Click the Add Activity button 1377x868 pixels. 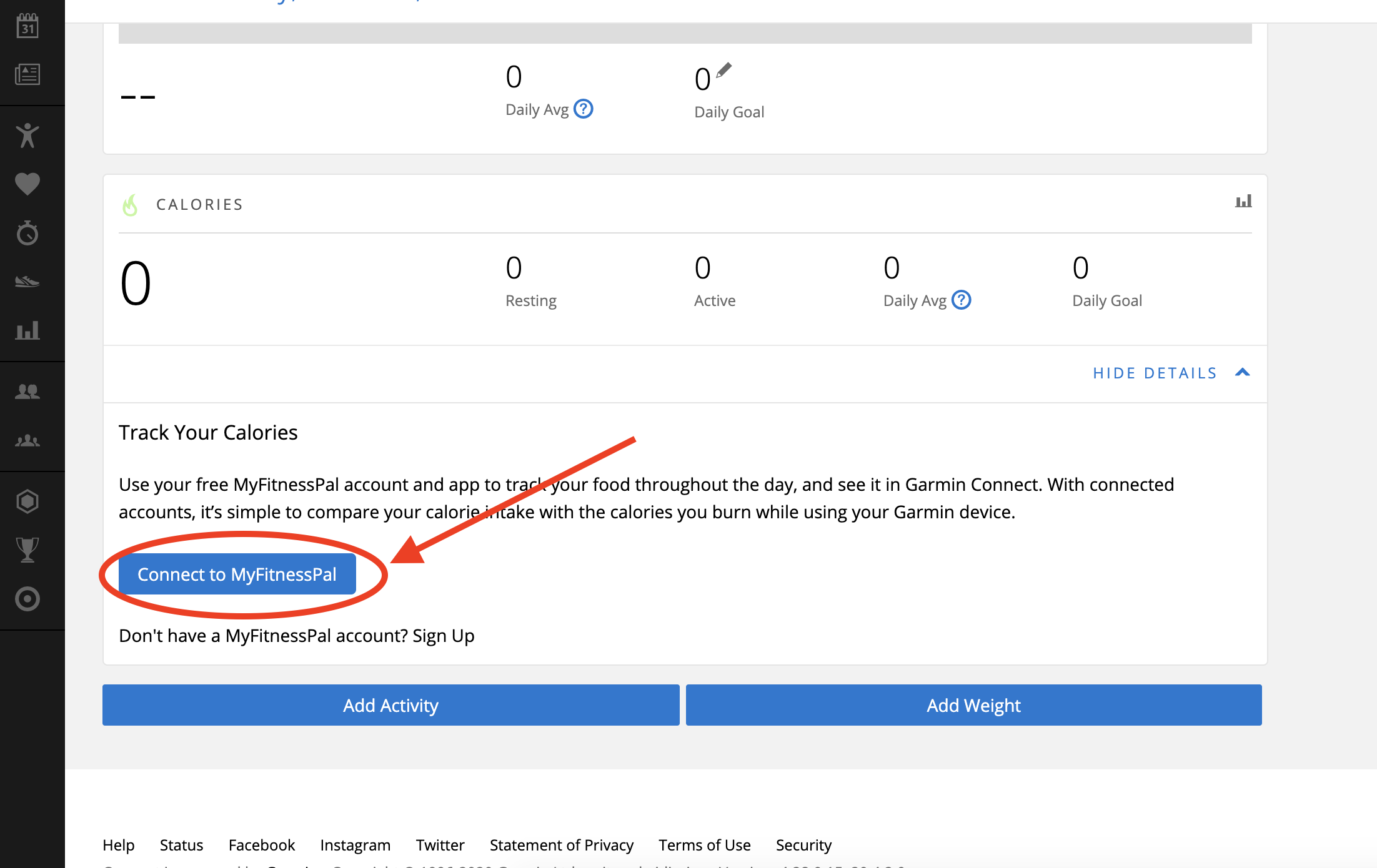click(x=390, y=705)
